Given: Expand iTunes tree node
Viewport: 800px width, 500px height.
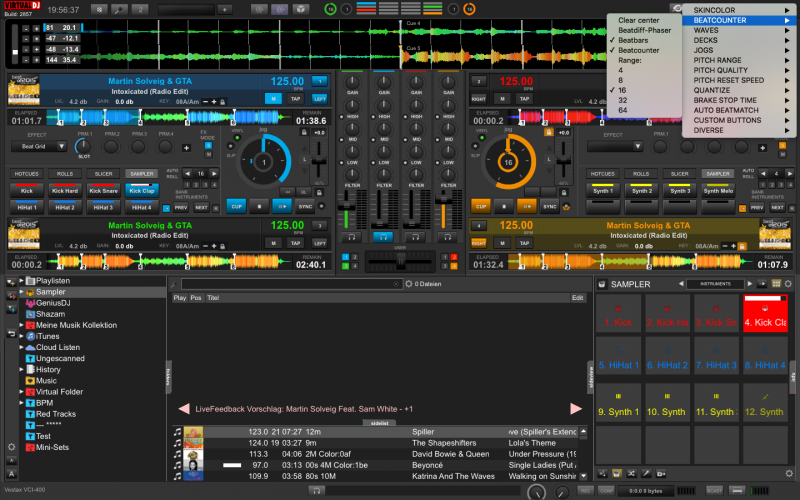Looking at the screenshot, I should click(x=21, y=336).
